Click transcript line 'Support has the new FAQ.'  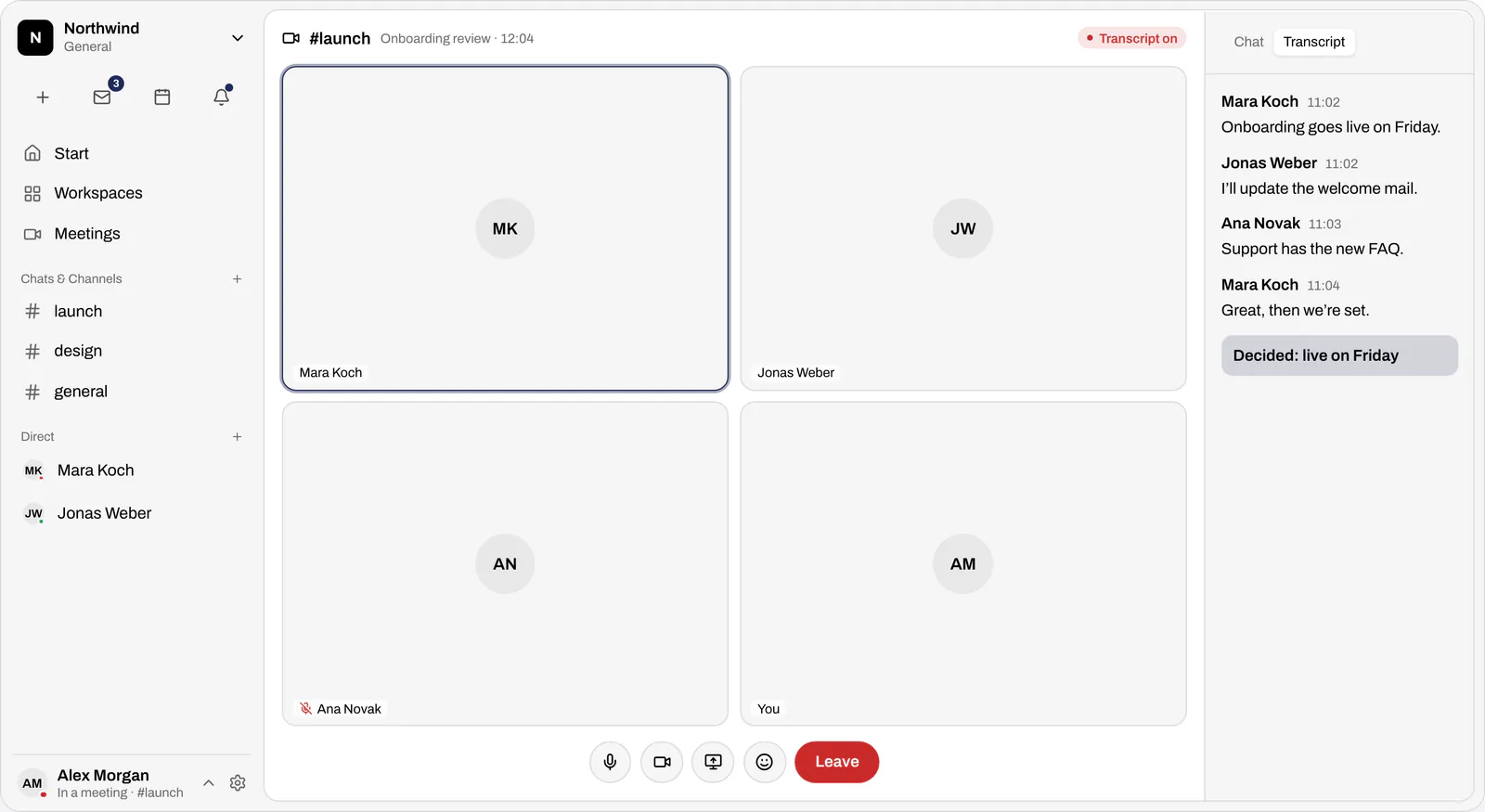point(1312,249)
